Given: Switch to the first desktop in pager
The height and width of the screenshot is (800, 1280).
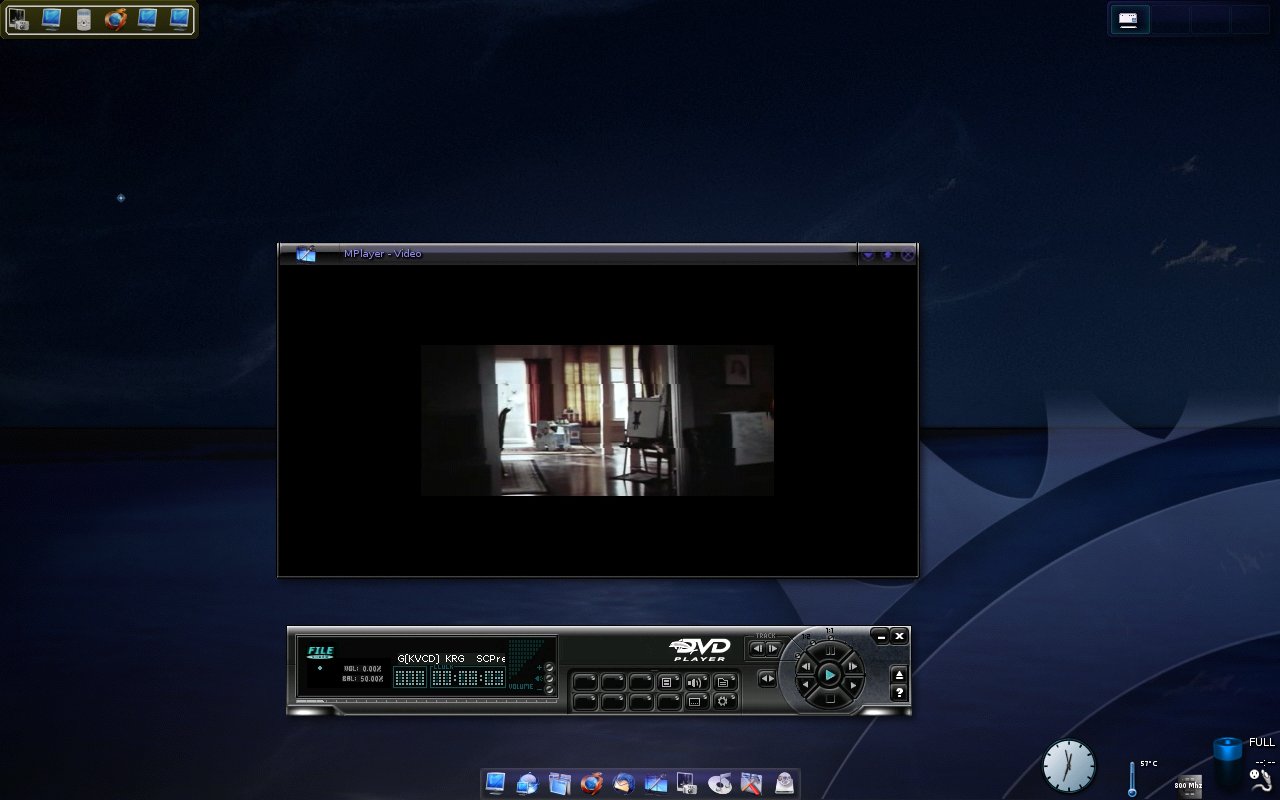Looking at the screenshot, I should [x=1130, y=20].
